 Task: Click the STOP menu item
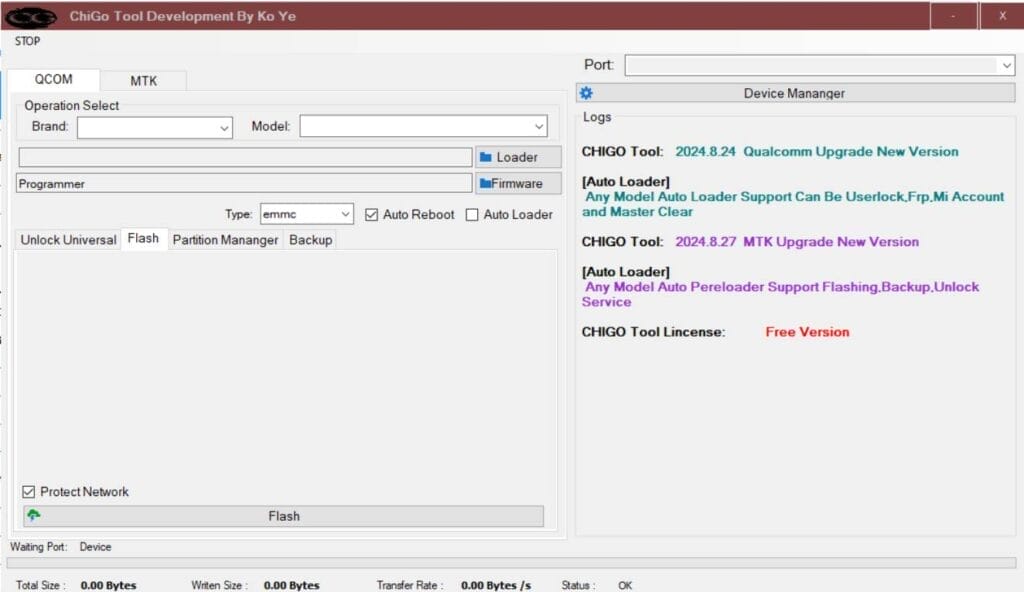(x=28, y=41)
